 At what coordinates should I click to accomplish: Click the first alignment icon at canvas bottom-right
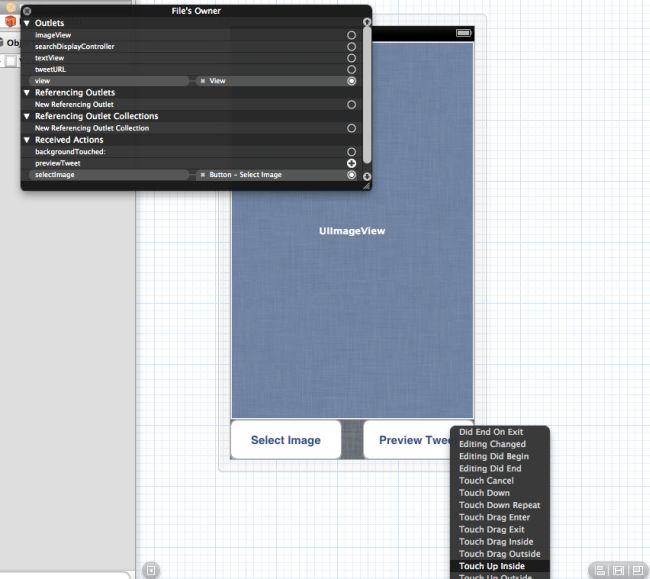click(x=600, y=571)
